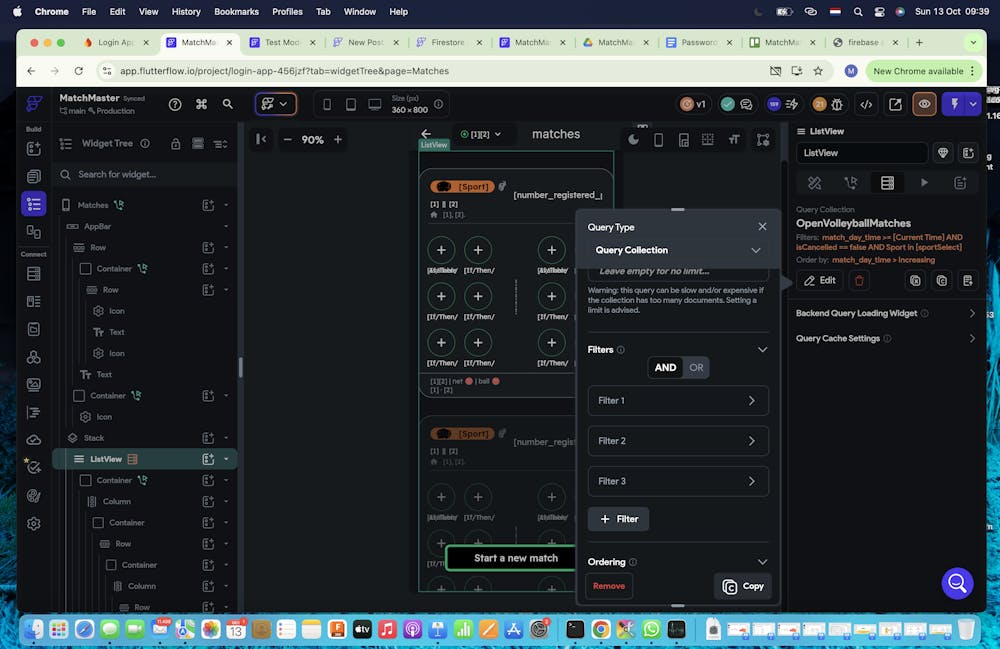Viewport: 1000px width, 649px height.
Task: Click the diamond icon beside ListView name
Action: pos(943,153)
